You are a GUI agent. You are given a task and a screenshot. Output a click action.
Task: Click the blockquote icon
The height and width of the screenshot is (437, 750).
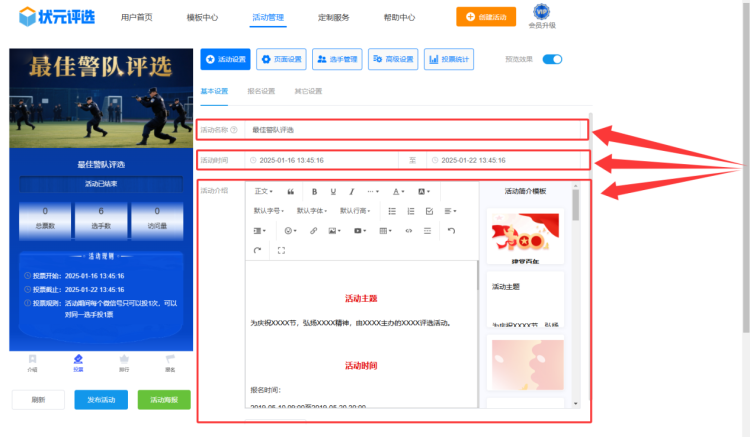point(291,191)
